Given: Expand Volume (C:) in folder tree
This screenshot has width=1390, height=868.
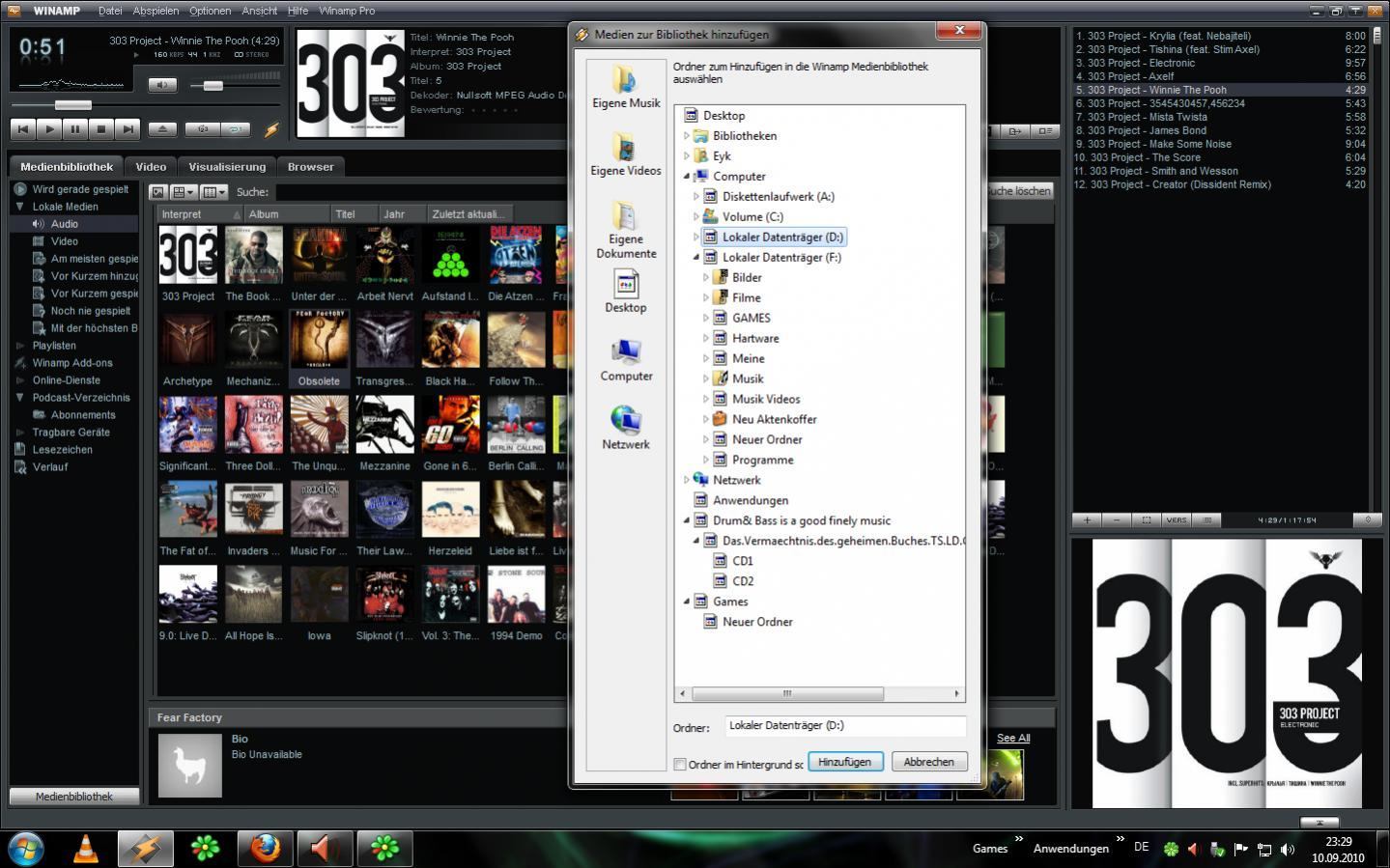Looking at the screenshot, I should 696,217.
